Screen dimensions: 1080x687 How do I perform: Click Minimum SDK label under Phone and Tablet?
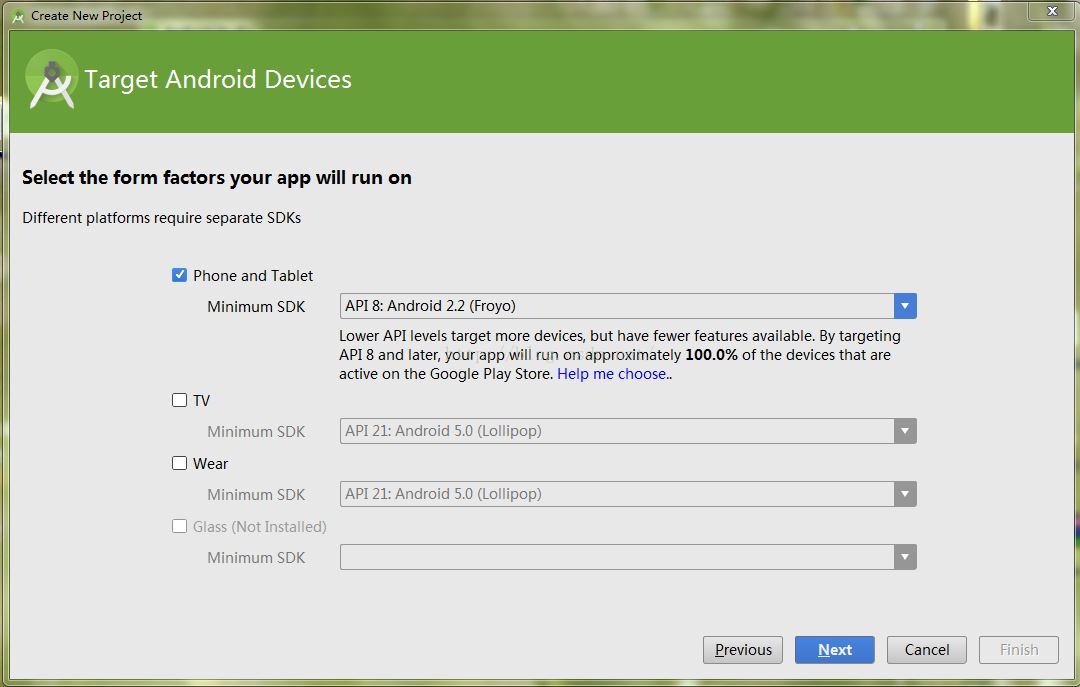click(256, 307)
